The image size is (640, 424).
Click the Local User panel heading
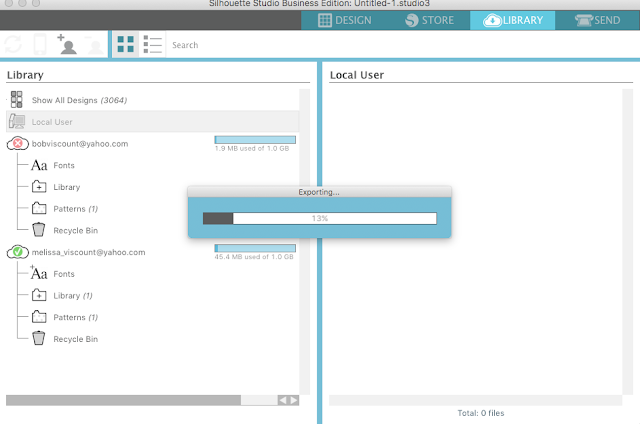click(x=357, y=75)
